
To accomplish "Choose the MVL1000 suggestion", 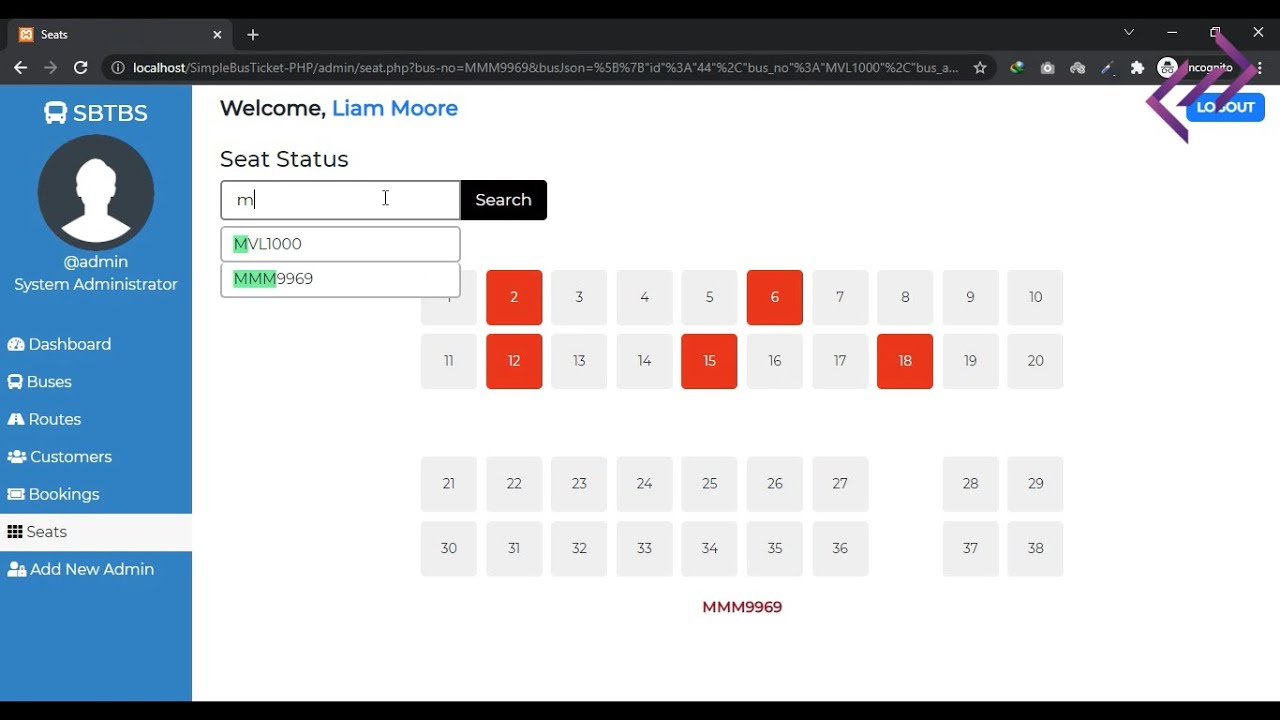I will (340, 244).
